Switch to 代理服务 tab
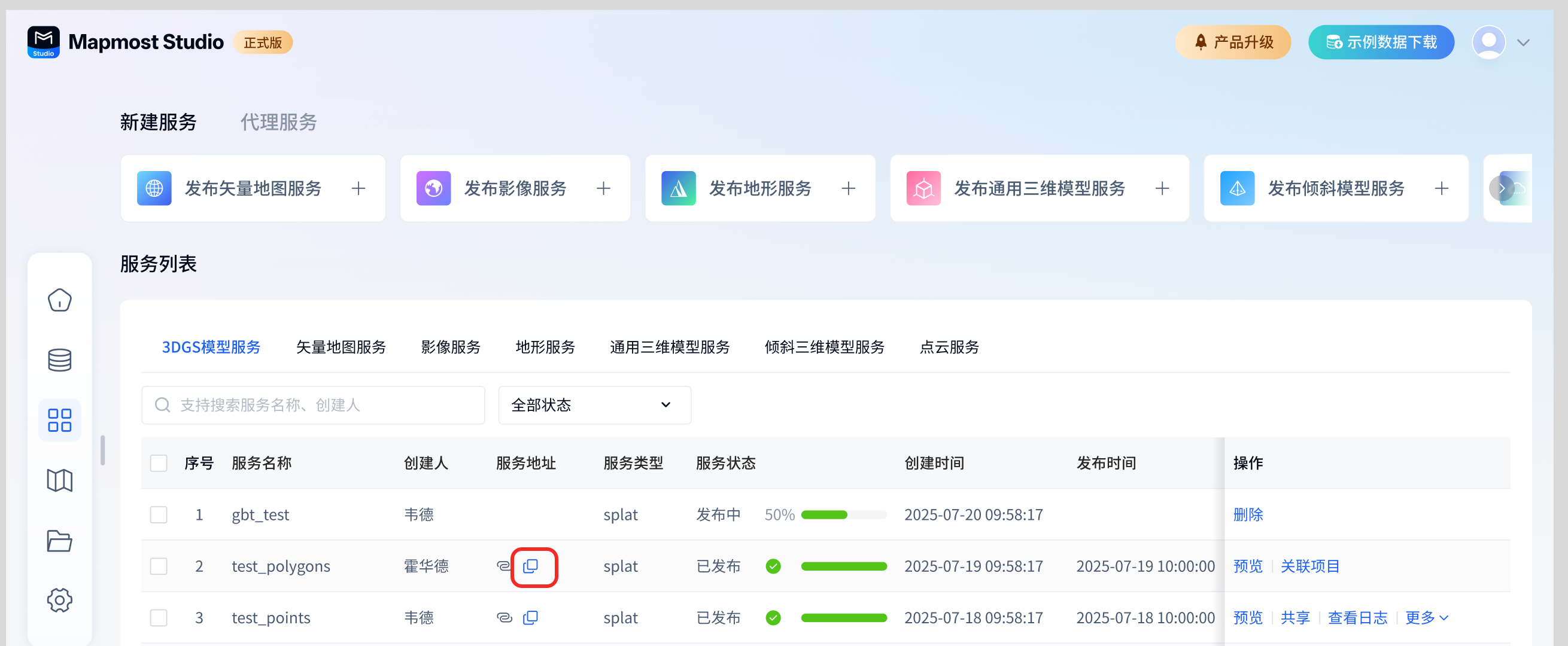The height and width of the screenshot is (646, 1568). pyautogui.click(x=279, y=122)
